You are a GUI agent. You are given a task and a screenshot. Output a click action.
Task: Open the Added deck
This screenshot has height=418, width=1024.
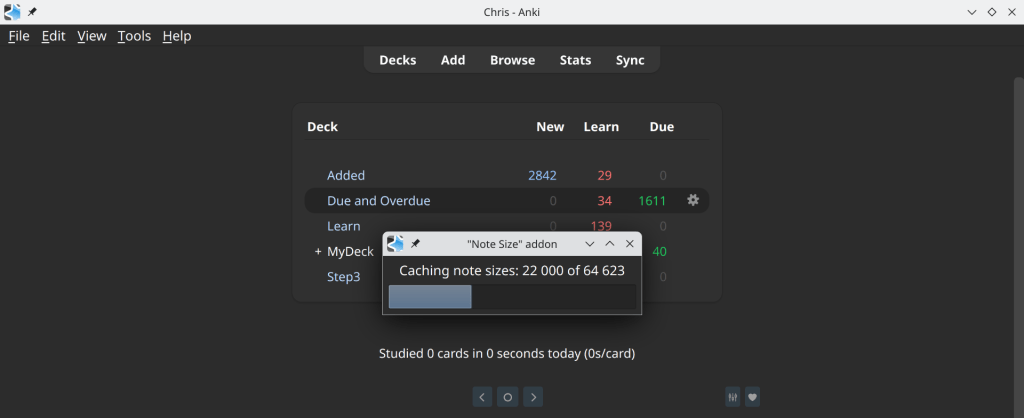(346, 176)
